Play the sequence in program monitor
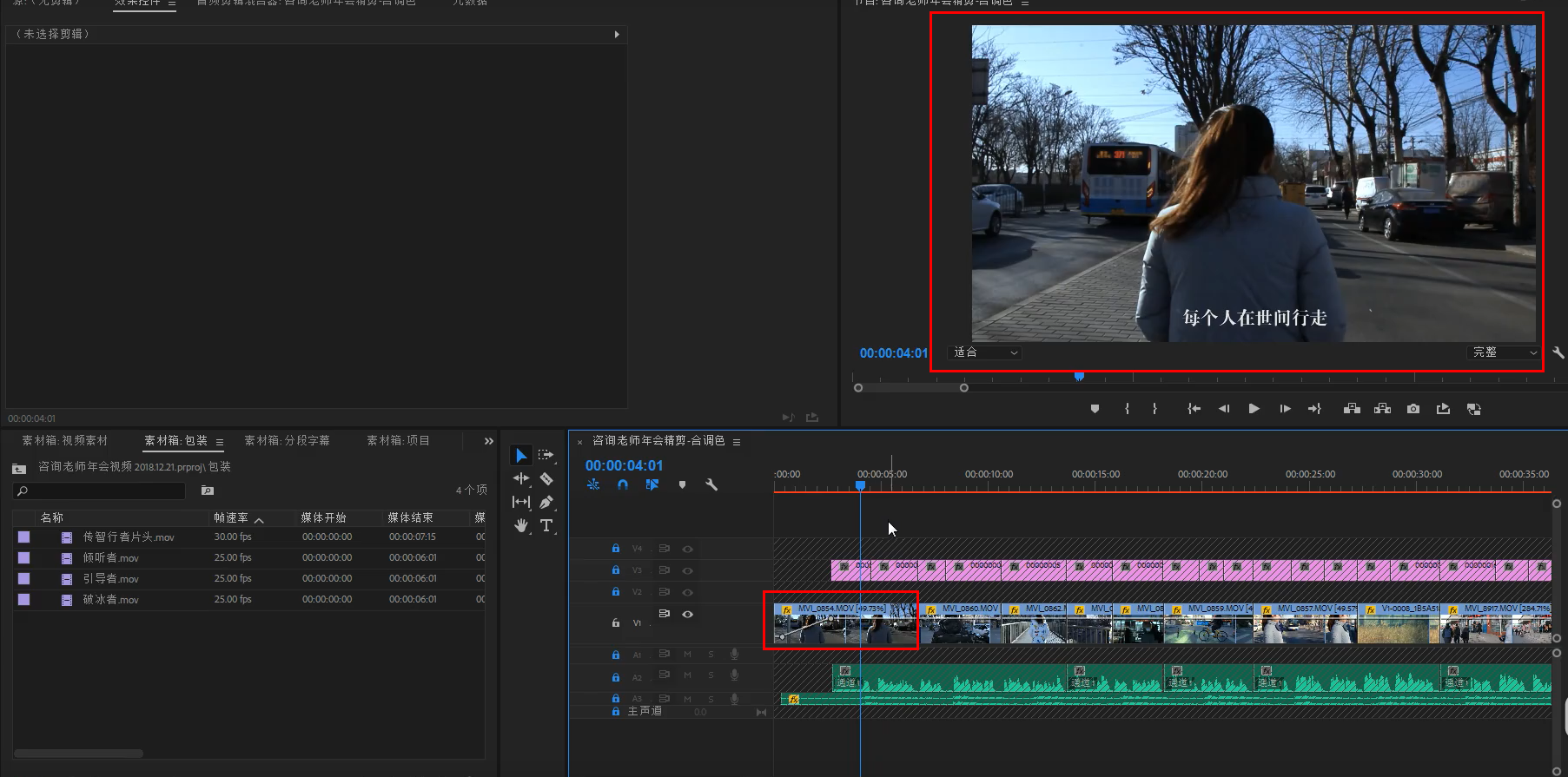Viewport: 1568px width, 777px height. (1254, 409)
